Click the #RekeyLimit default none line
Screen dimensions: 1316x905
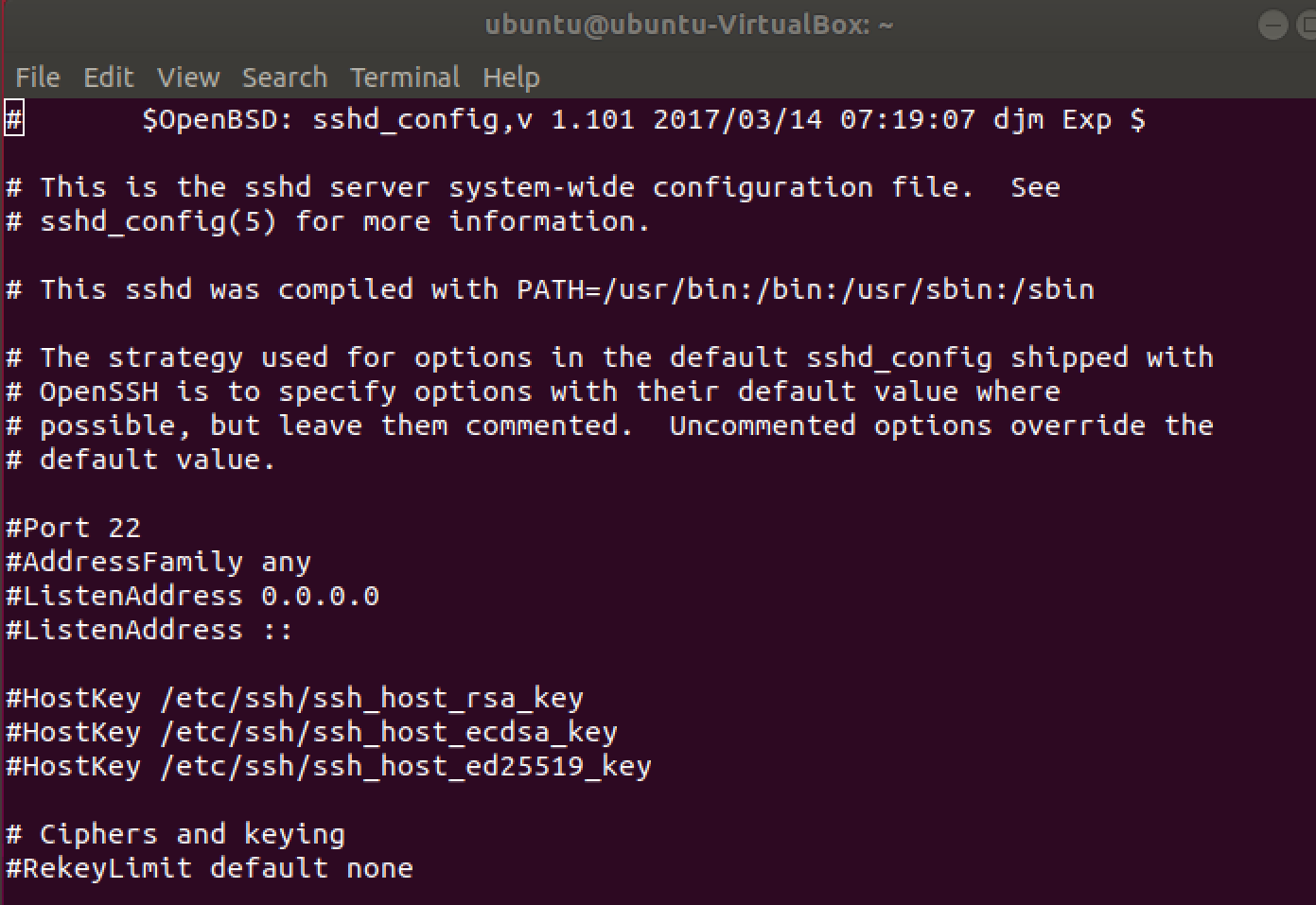coord(210,869)
